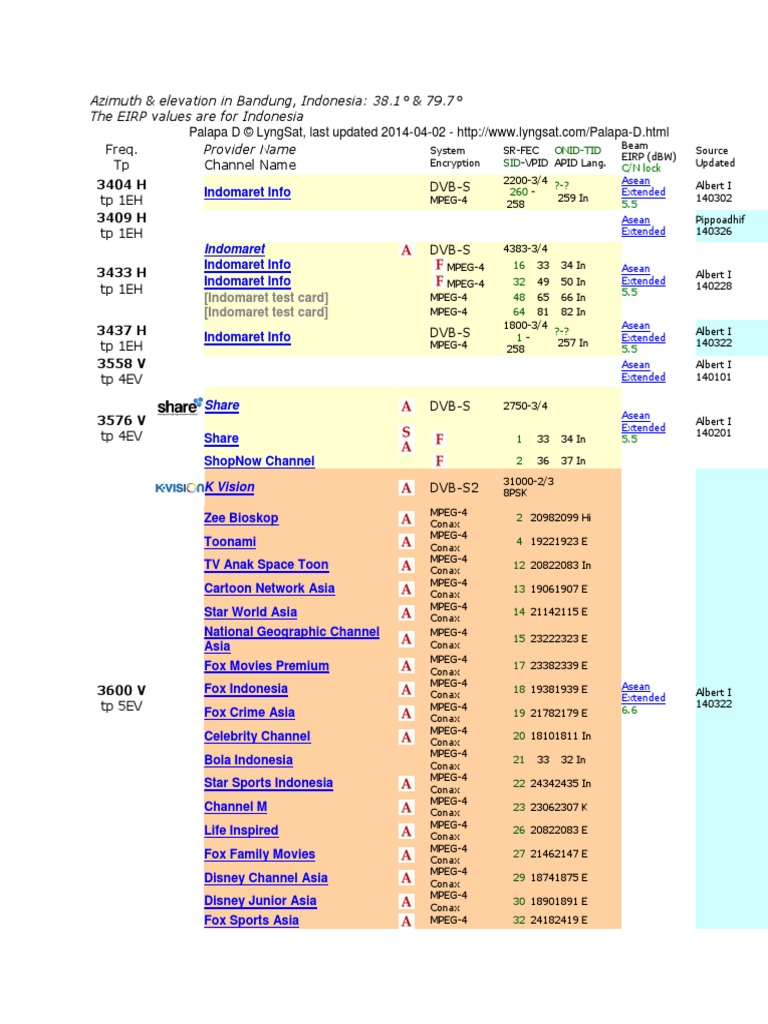
Task: Click the K-Vision provider logo image
Action: [179, 488]
